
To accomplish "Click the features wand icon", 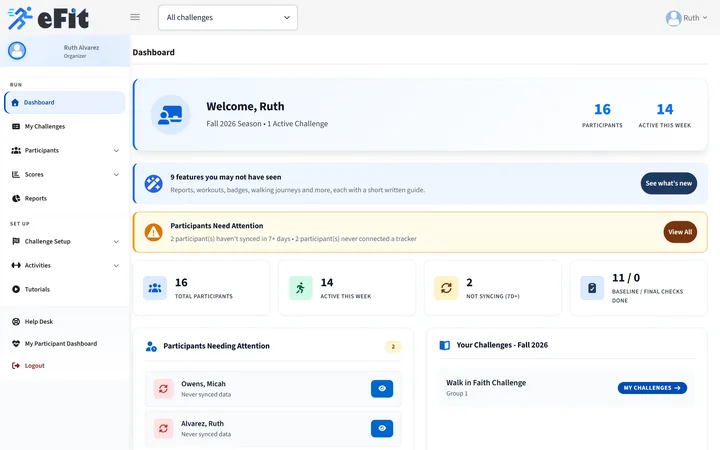I will point(153,184).
